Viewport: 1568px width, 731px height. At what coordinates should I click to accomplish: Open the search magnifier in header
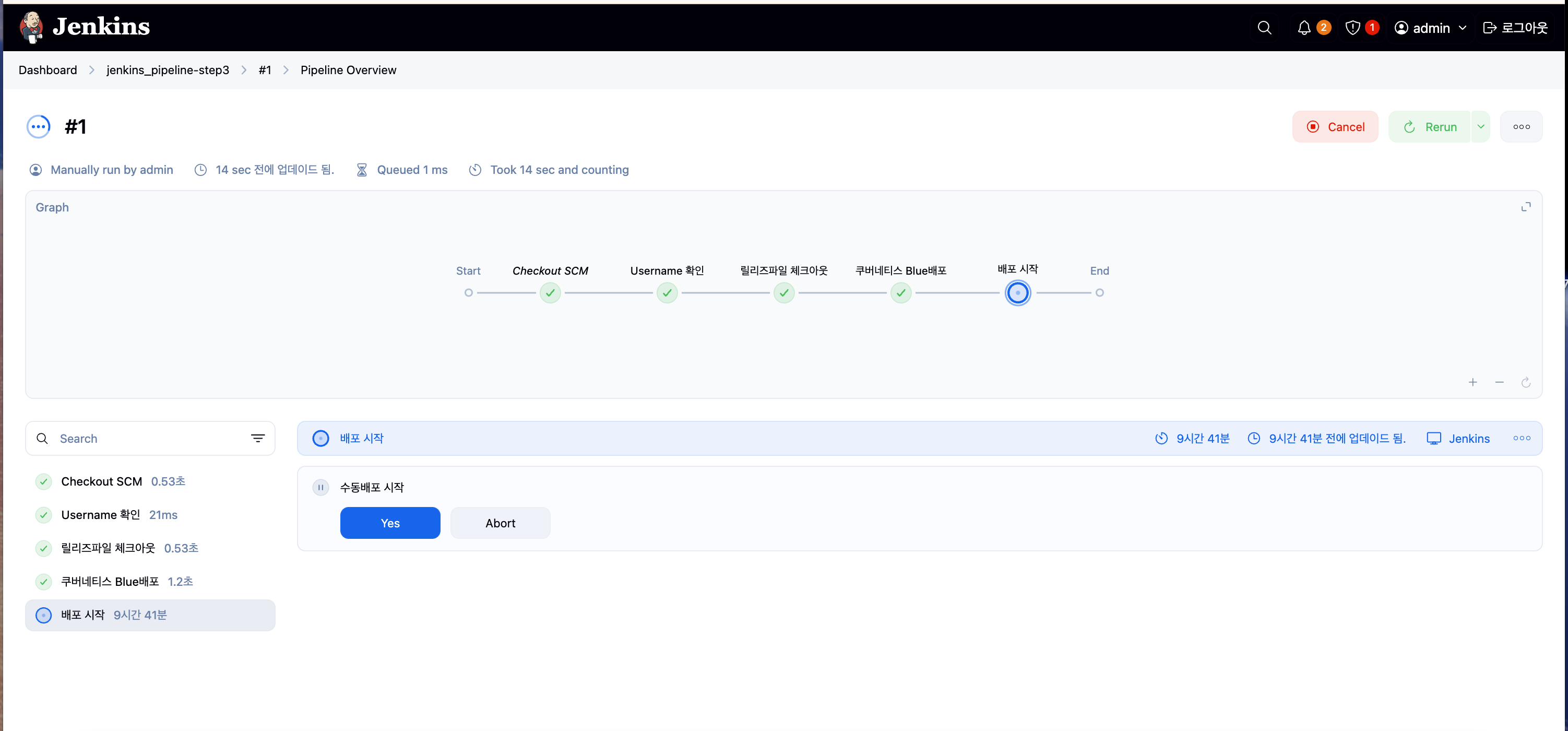pyautogui.click(x=1264, y=28)
